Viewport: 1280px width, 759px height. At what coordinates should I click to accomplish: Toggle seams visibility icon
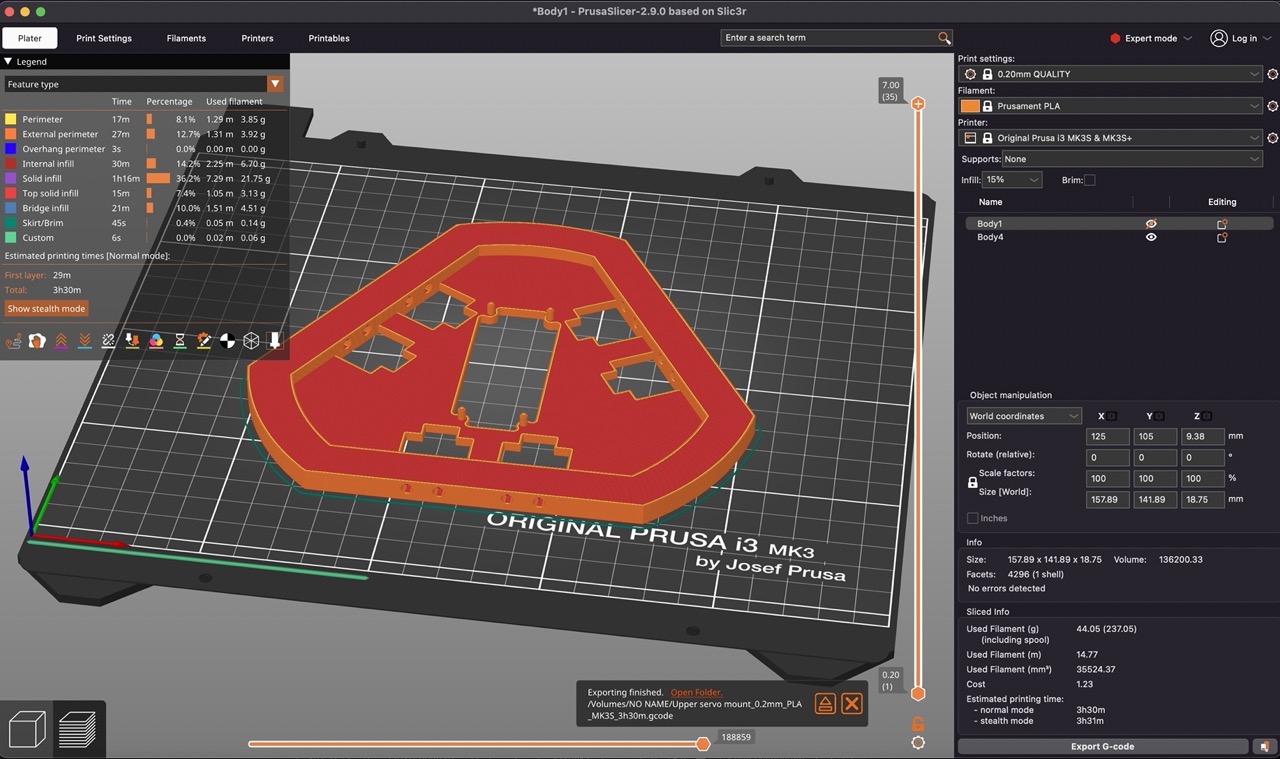(109, 341)
